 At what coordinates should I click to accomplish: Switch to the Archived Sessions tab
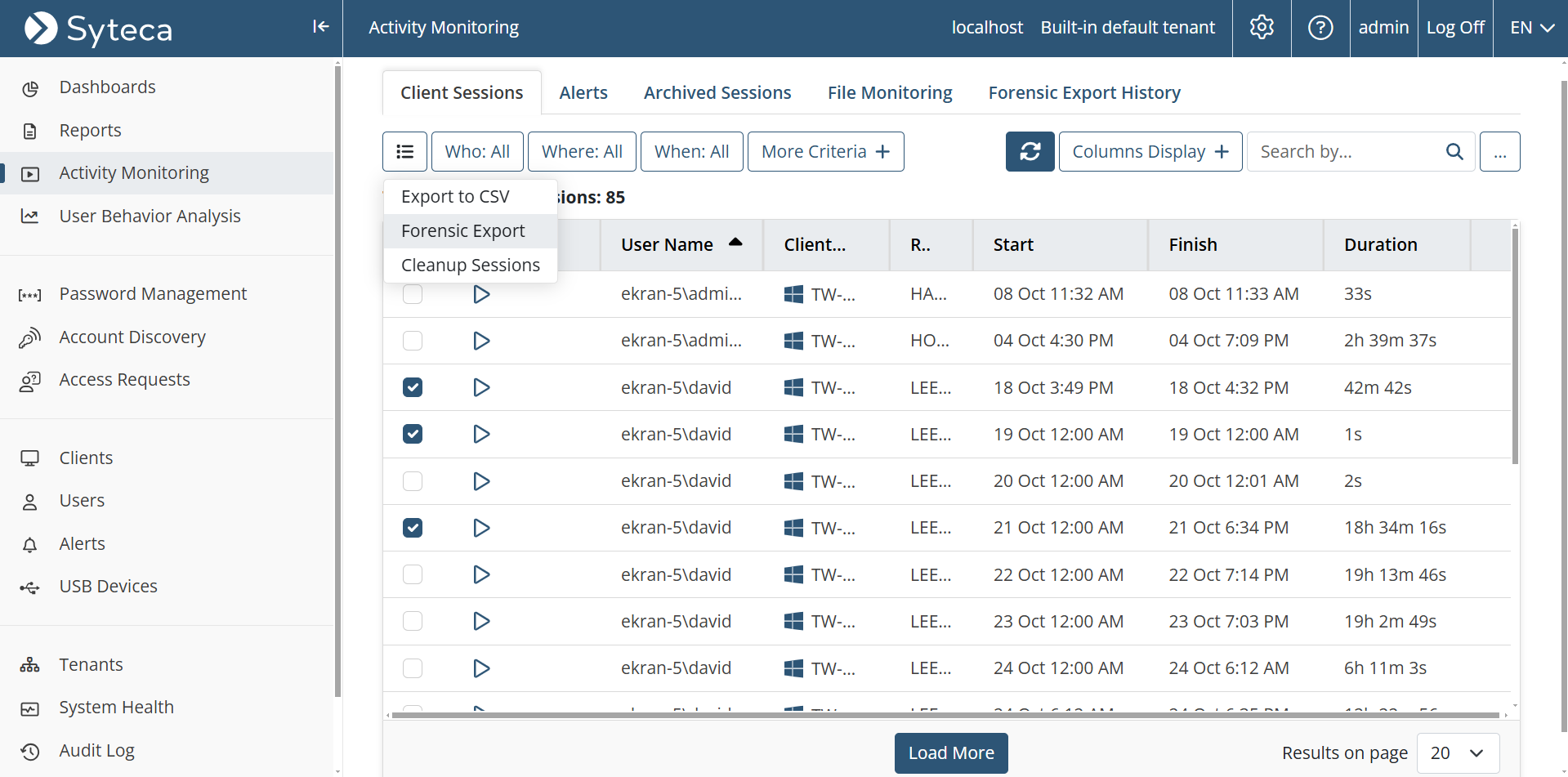click(x=717, y=93)
